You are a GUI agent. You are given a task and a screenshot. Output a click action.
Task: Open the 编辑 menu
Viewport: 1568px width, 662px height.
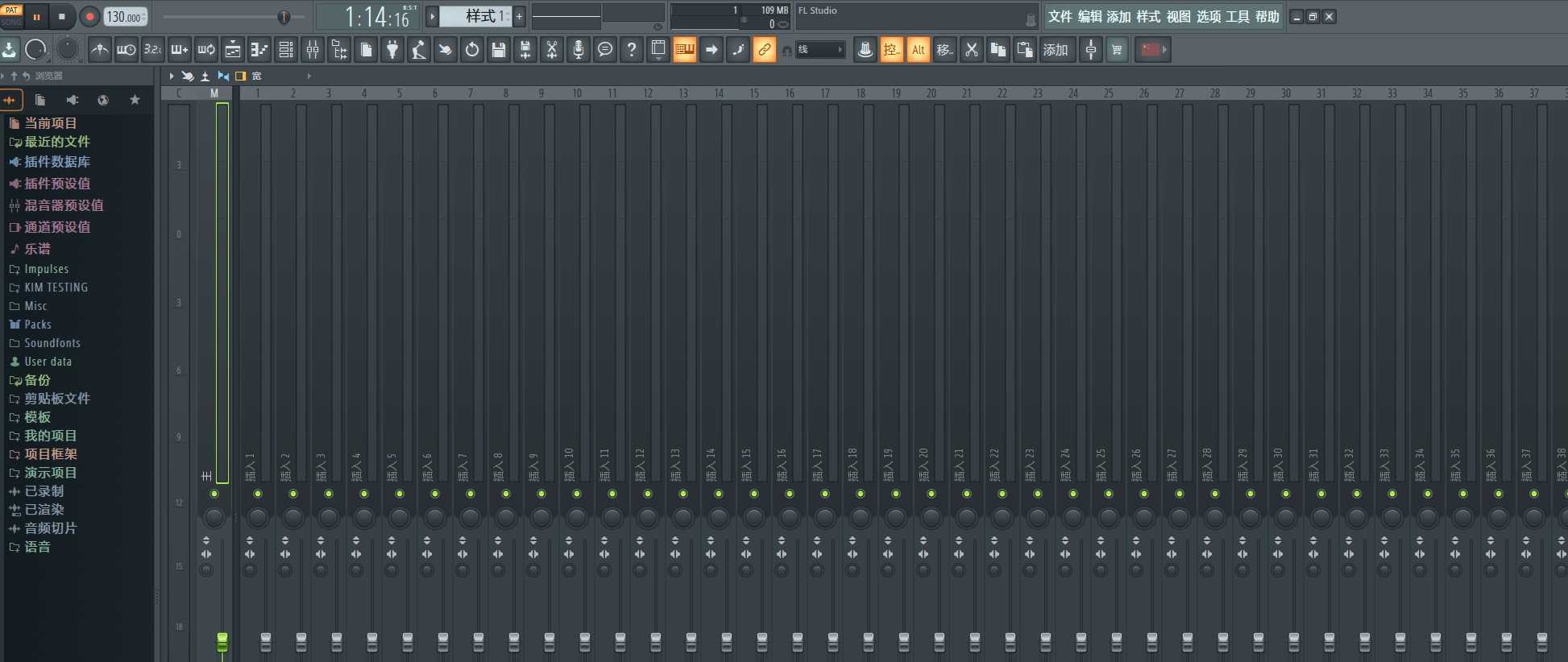pos(1089,16)
